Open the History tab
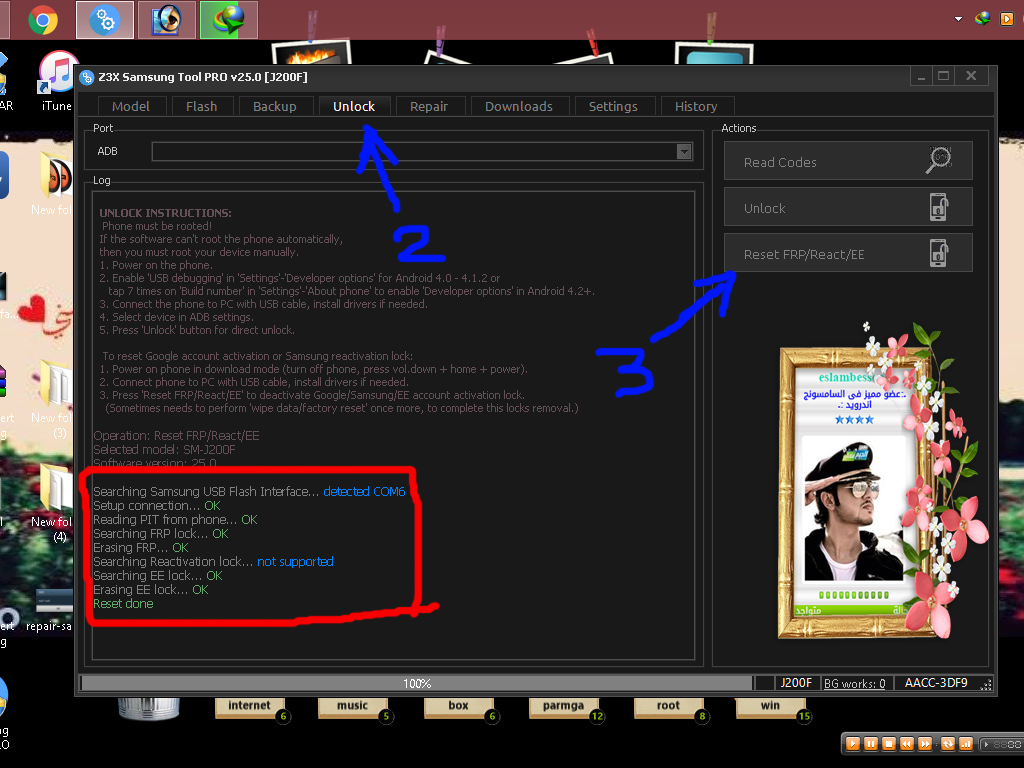Image resolution: width=1024 pixels, height=768 pixels. pos(696,106)
